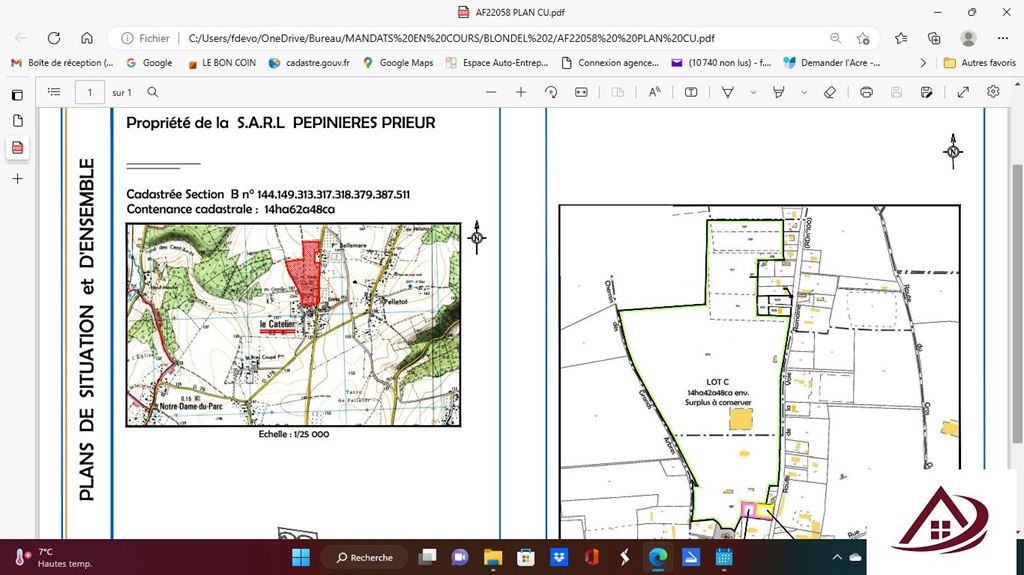Open Office from the taskbar
Viewport: 1024px width, 575px height.
coord(592,557)
